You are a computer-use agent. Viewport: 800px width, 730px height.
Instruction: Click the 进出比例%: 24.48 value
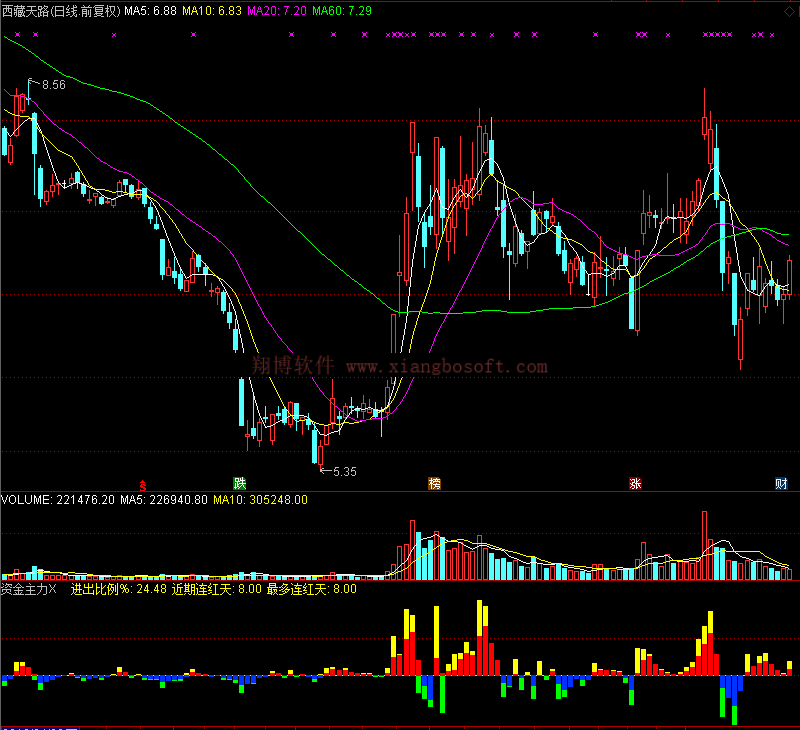pyautogui.click(x=118, y=589)
